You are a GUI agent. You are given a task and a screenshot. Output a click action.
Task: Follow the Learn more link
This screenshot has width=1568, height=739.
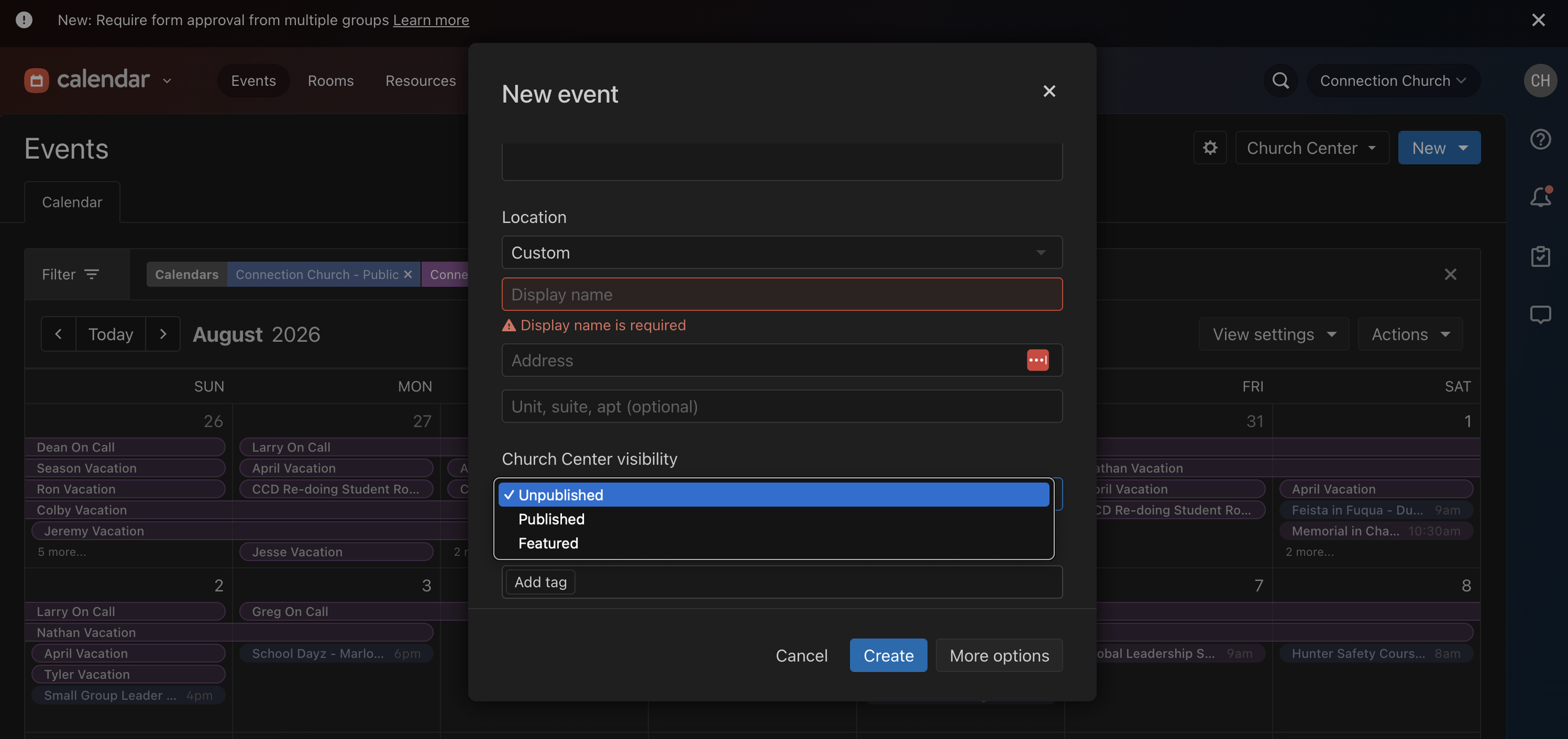[x=431, y=20]
